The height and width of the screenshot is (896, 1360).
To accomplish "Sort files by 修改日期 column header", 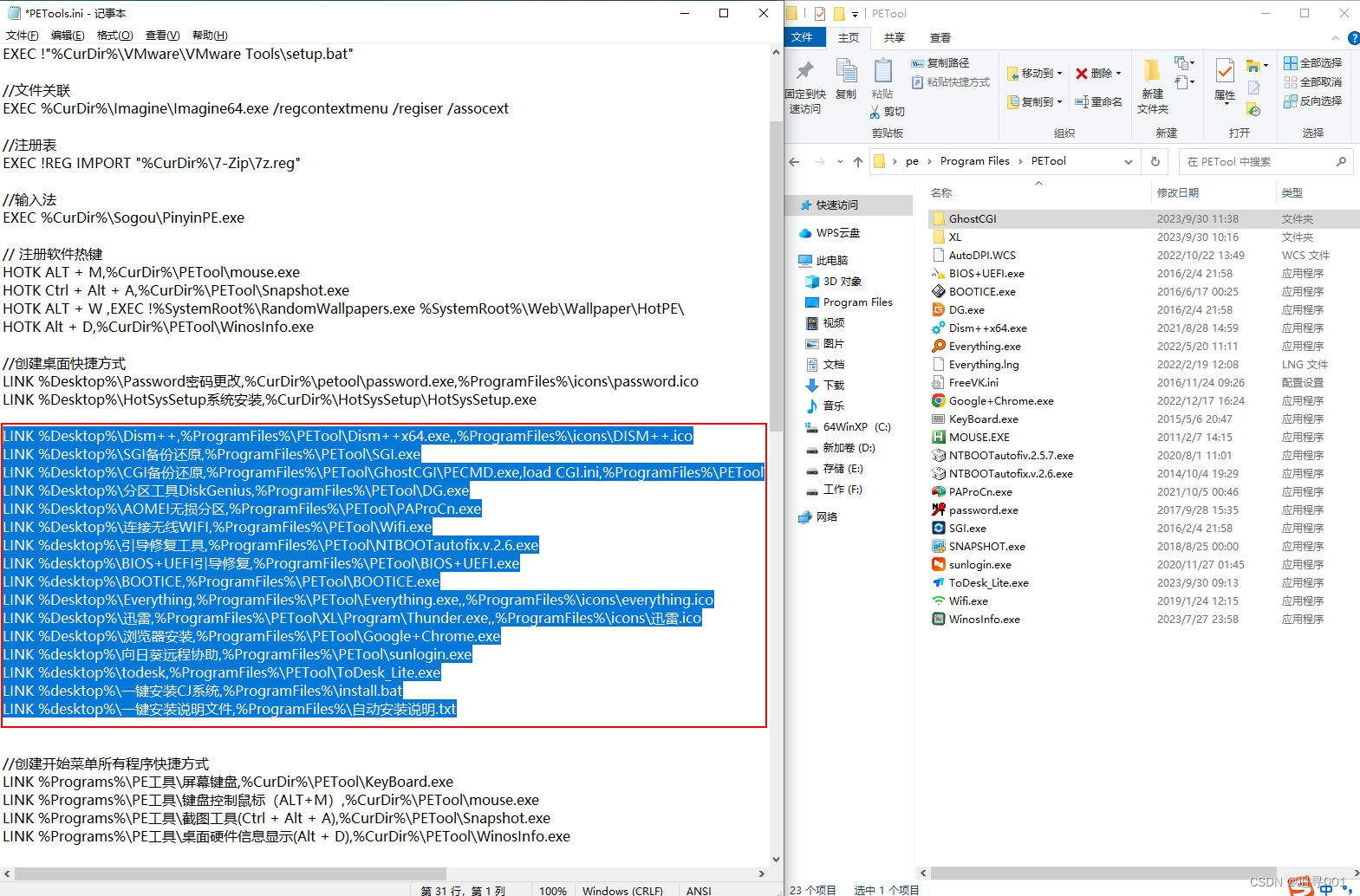I will pyautogui.click(x=1177, y=193).
